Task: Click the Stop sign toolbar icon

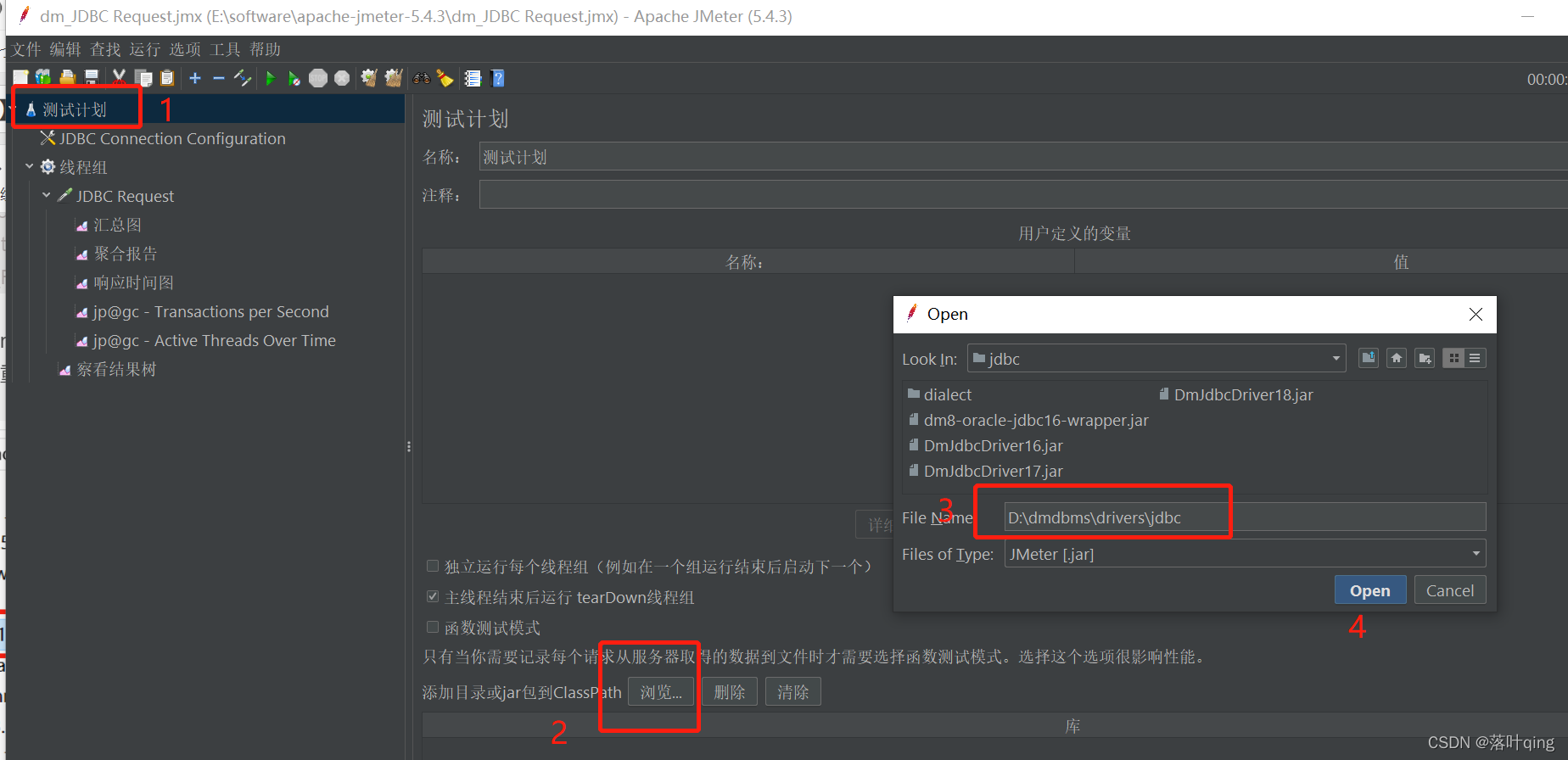Action: coord(318,78)
